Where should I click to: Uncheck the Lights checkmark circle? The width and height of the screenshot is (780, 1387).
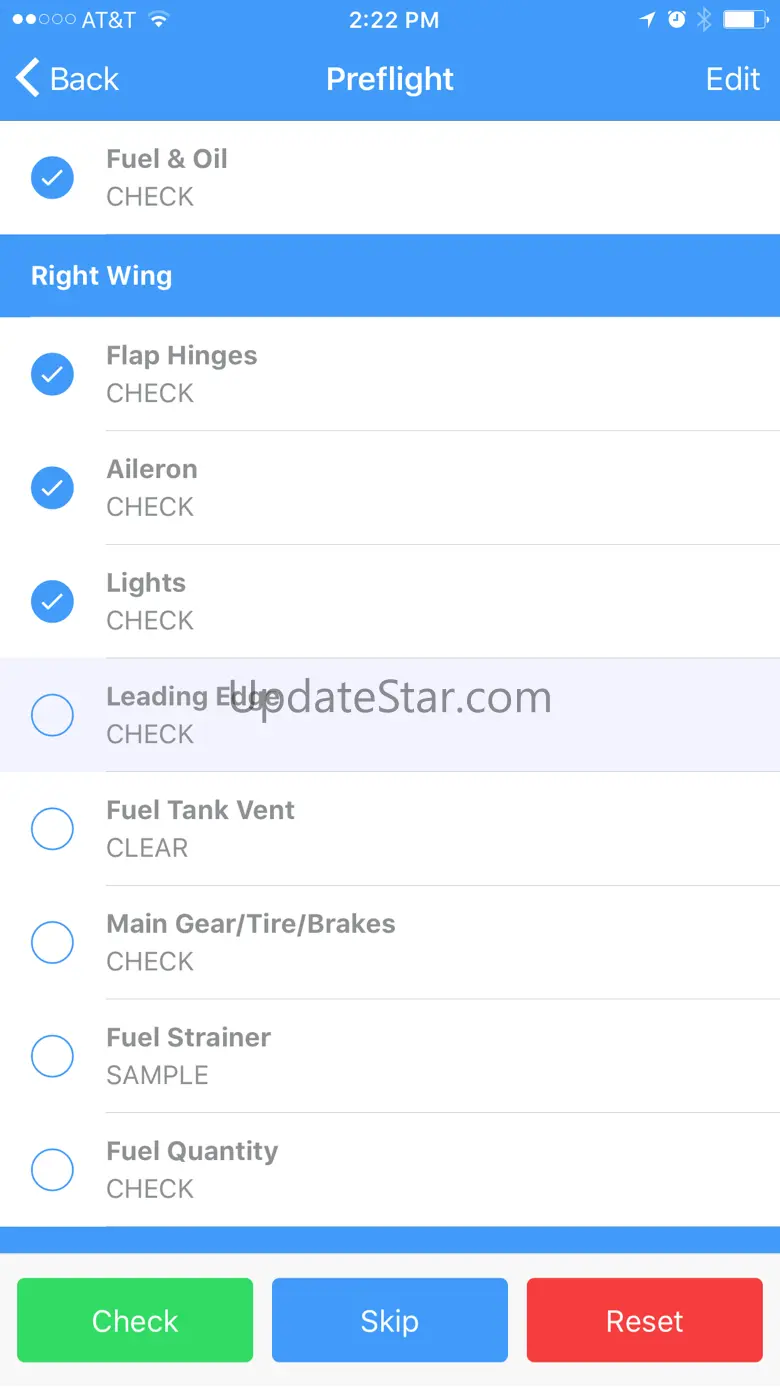coord(52,601)
